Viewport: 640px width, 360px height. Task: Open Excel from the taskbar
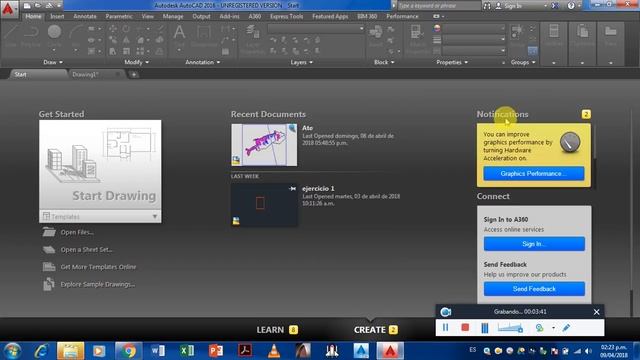pos(187,351)
